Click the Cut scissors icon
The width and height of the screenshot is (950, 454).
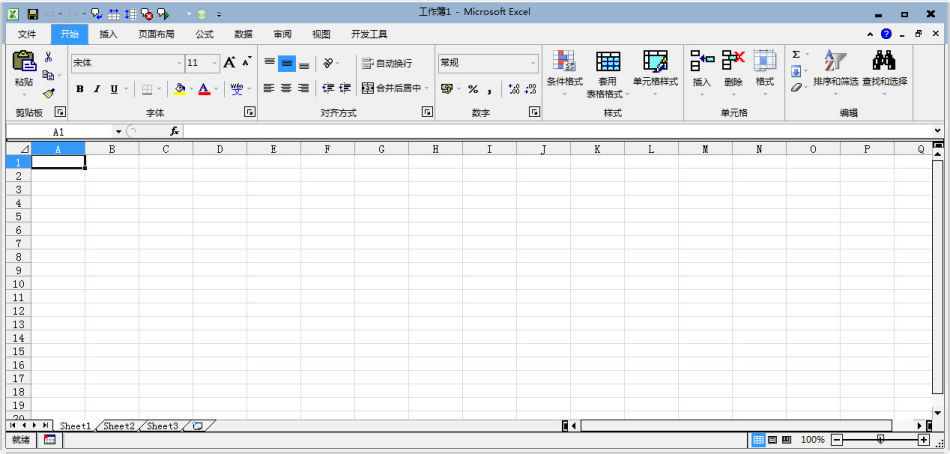[x=48, y=58]
